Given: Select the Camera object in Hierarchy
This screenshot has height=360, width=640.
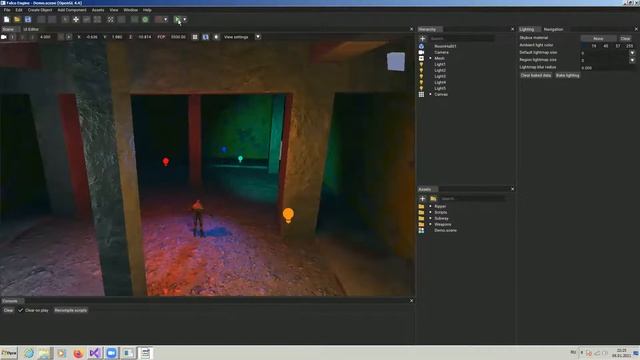Looking at the screenshot, I should pyautogui.click(x=441, y=52).
